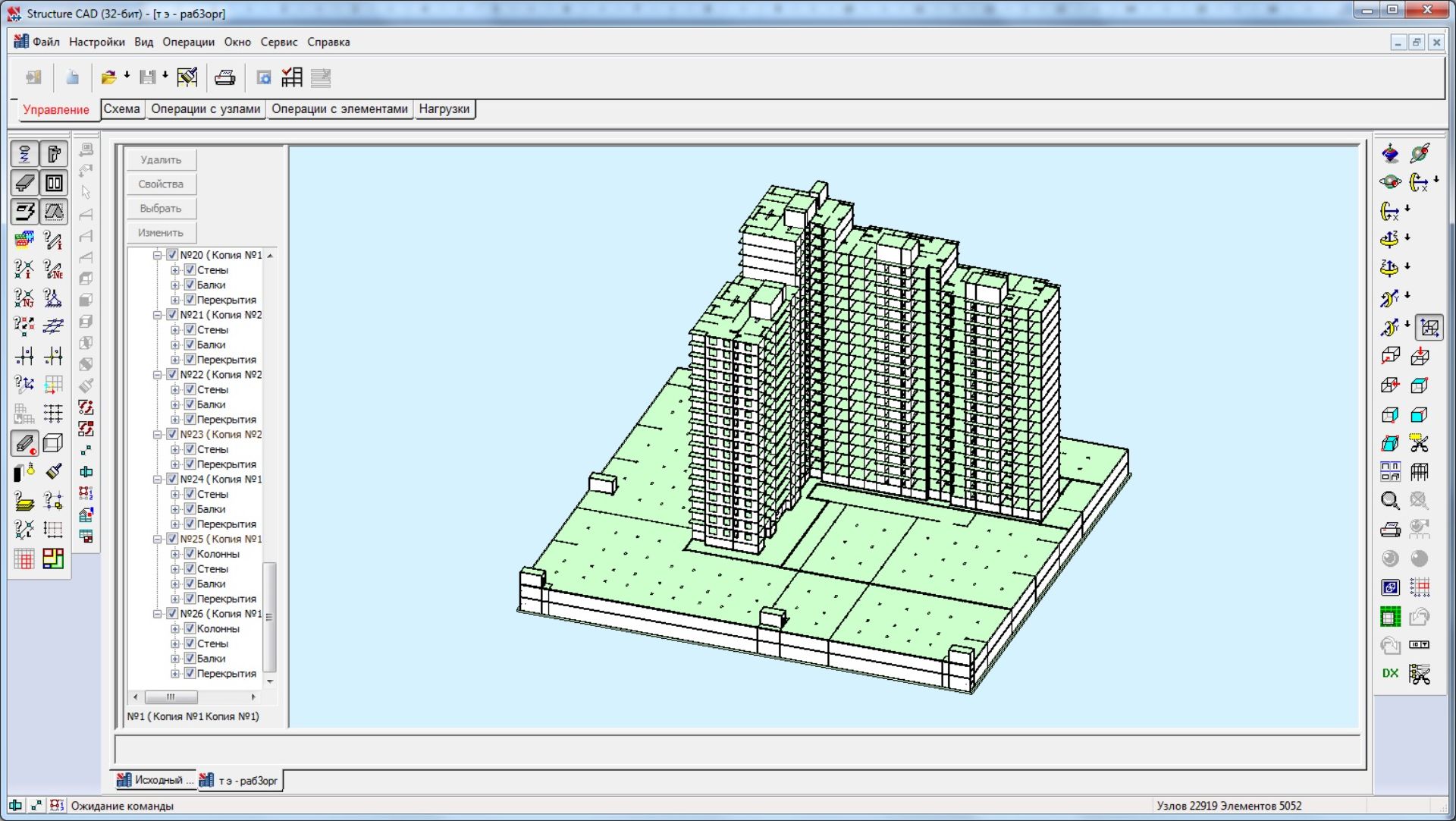Click the colored squares icon at left toolbar bottom

pyautogui.click(x=53, y=559)
